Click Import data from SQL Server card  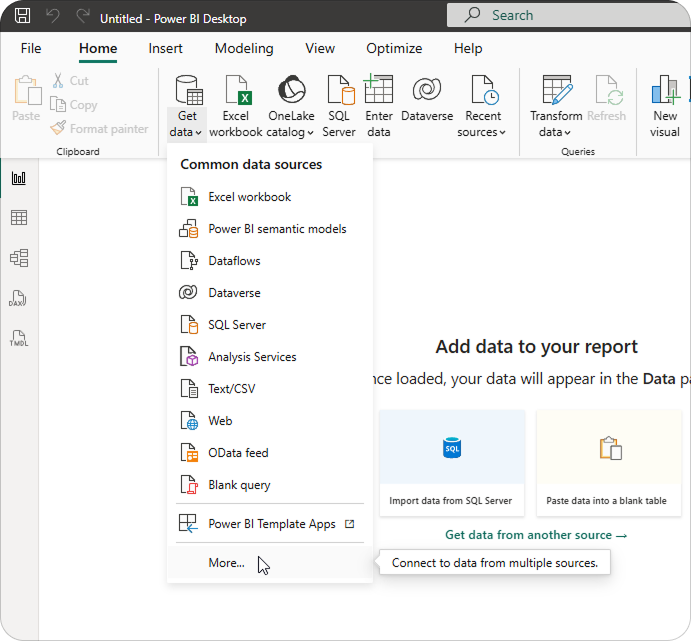pyautogui.click(x=452, y=462)
